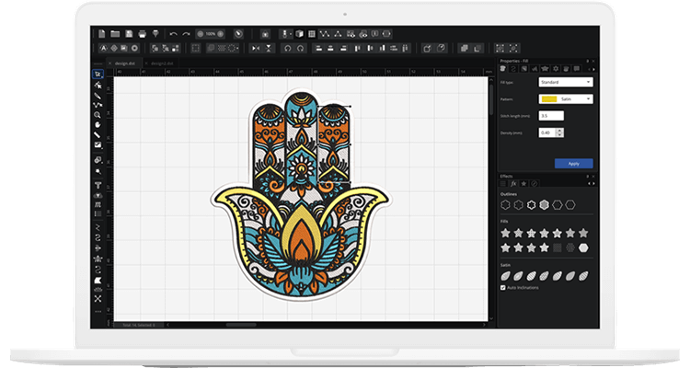
Task: Open a file with the folder icon
Action: click(115, 34)
